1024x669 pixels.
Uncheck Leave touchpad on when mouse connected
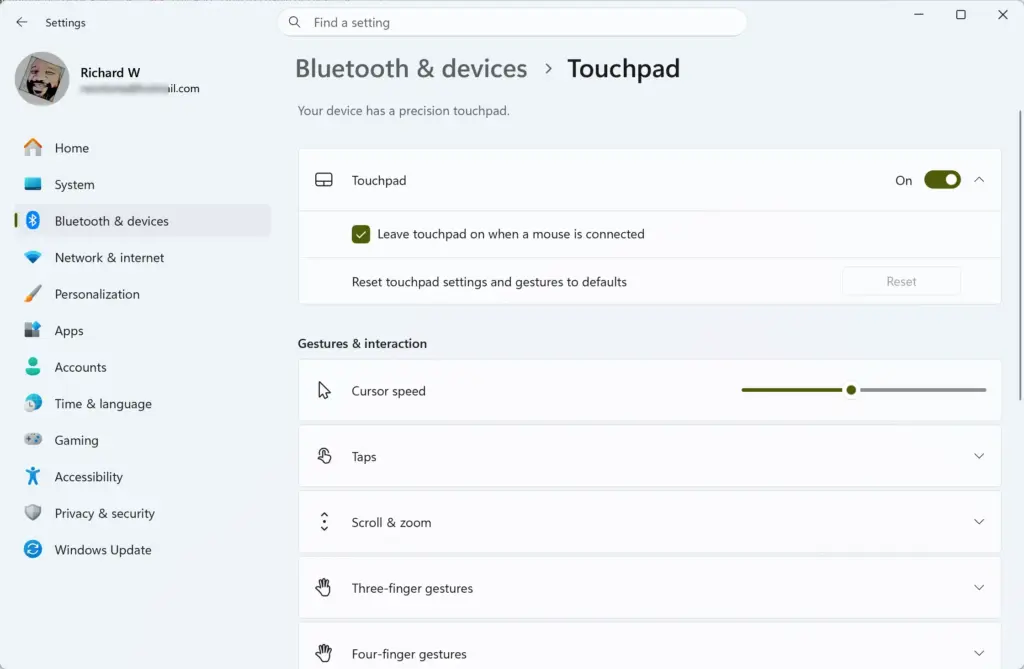(x=360, y=234)
